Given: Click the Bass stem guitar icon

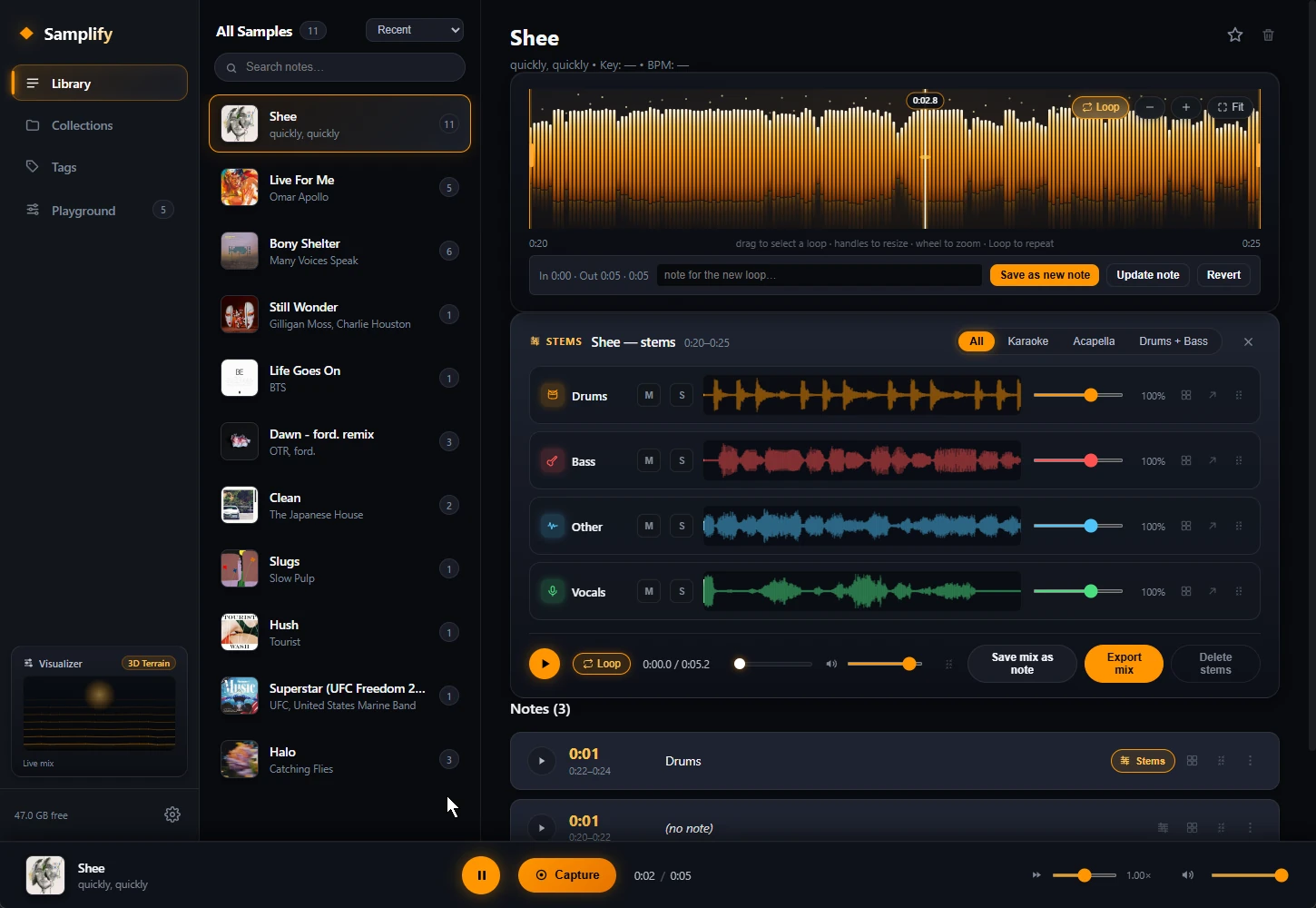Looking at the screenshot, I should (x=552, y=460).
